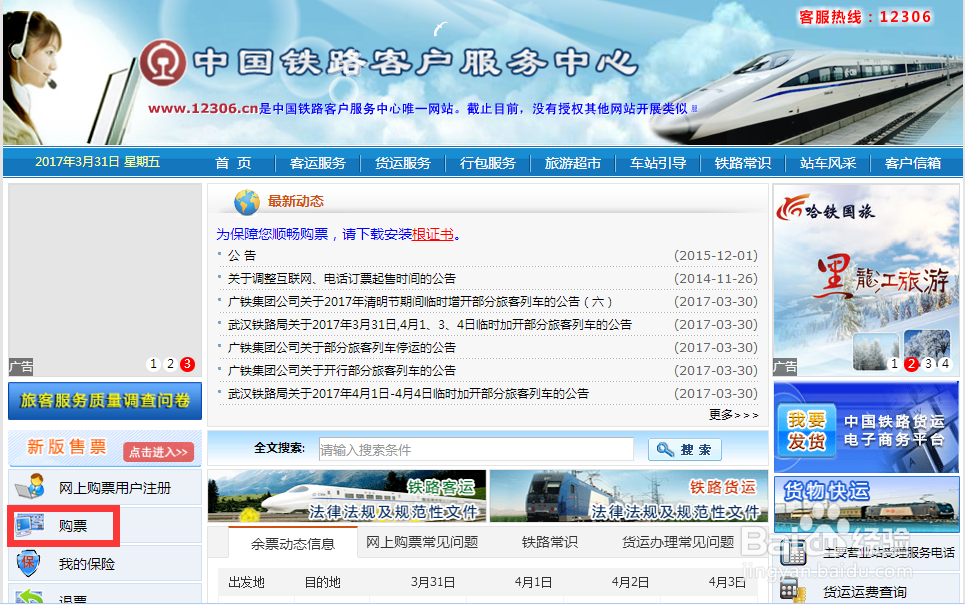Viewport: 965px width, 605px height.
Task: Open the 货运服务 menu item
Action: coord(403,162)
